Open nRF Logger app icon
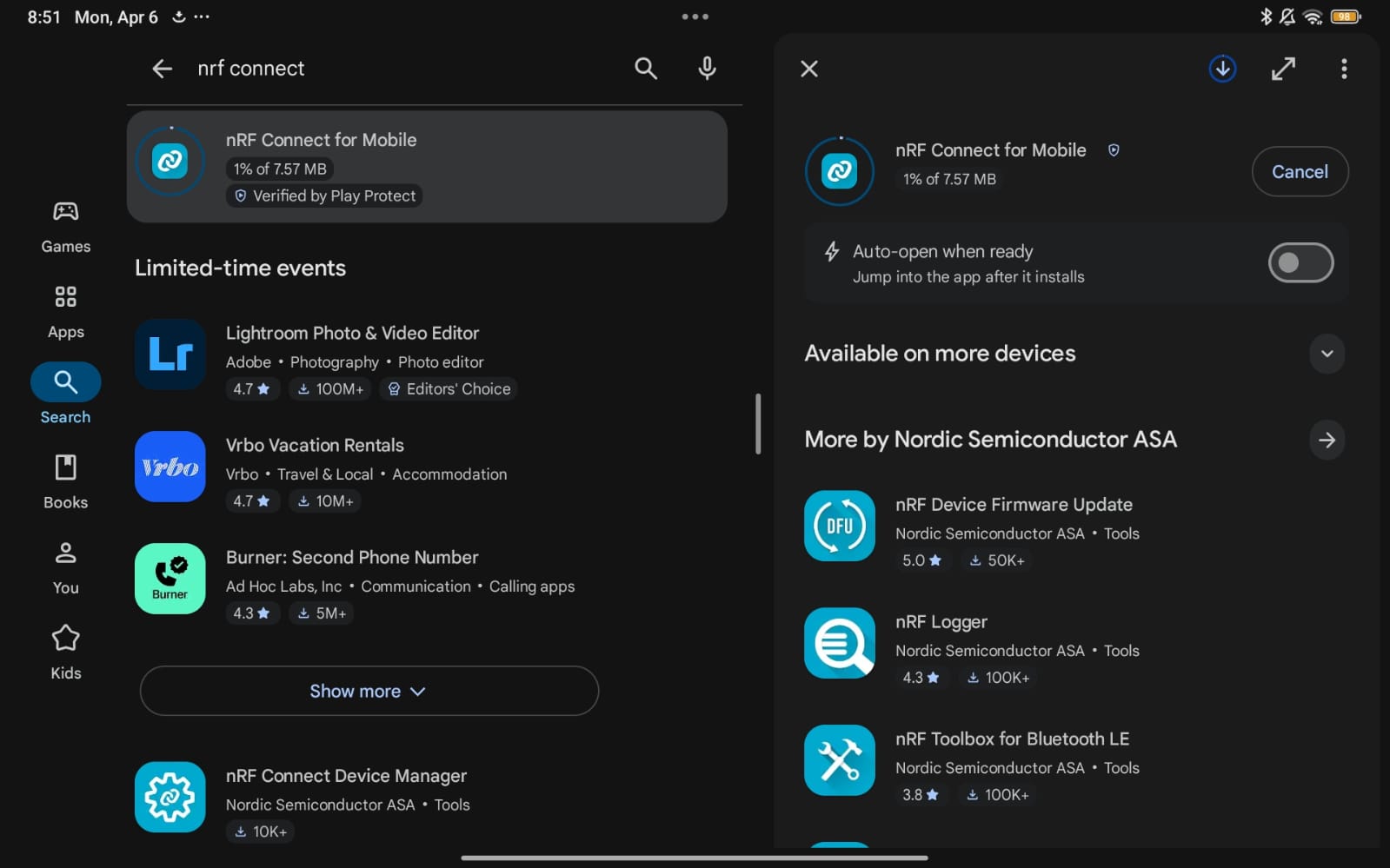Viewport: 1390px width, 868px height. [840, 643]
